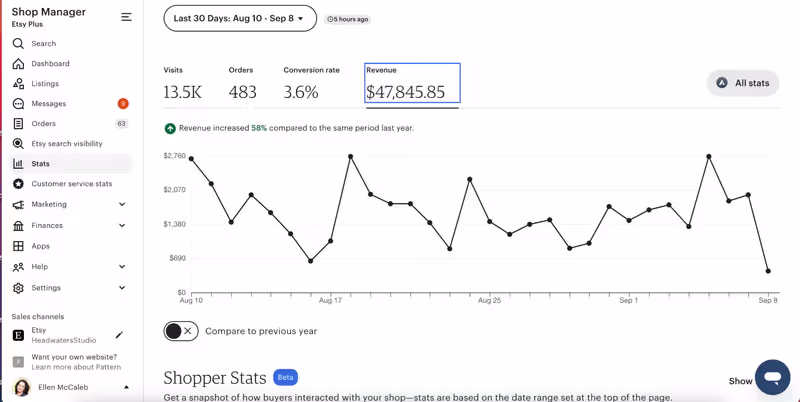The height and width of the screenshot is (402, 800).
Task: Click the All stats button
Action: 743,83
